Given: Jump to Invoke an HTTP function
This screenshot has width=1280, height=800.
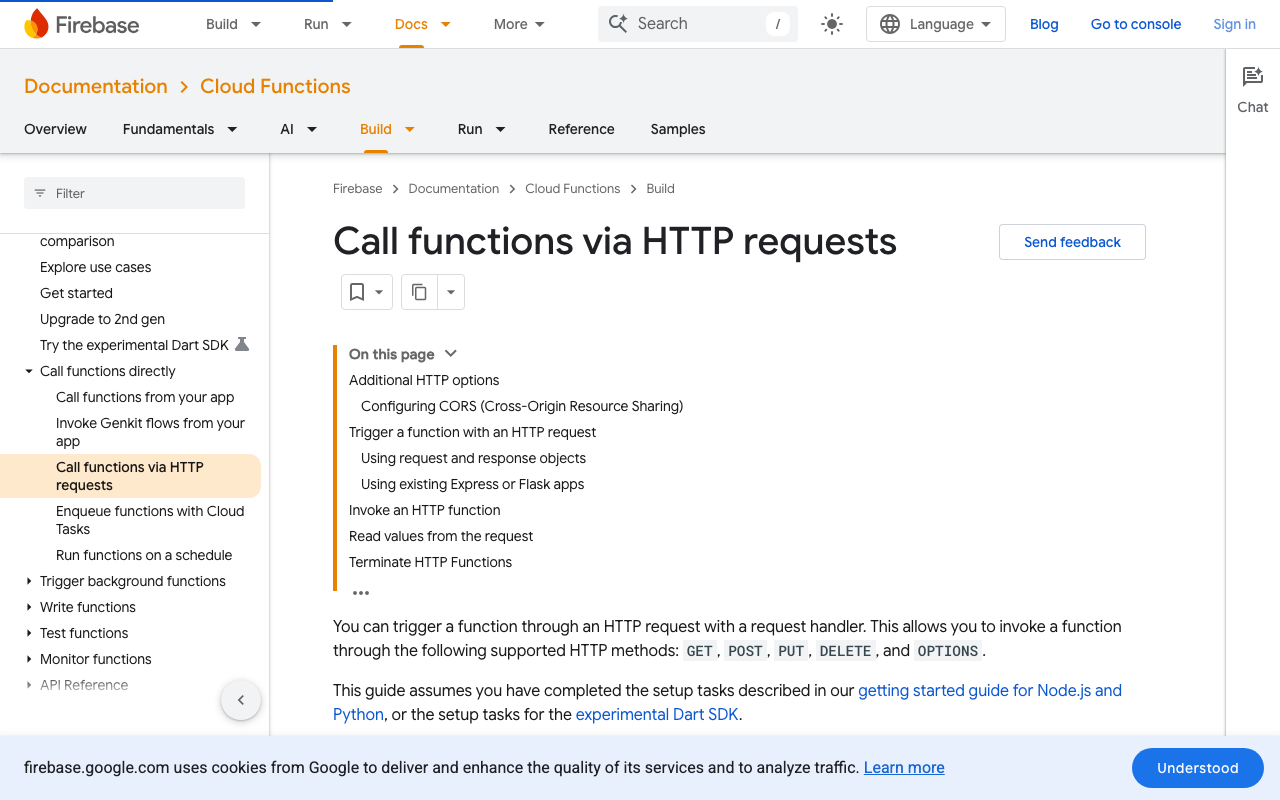Looking at the screenshot, I should click(424, 510).
